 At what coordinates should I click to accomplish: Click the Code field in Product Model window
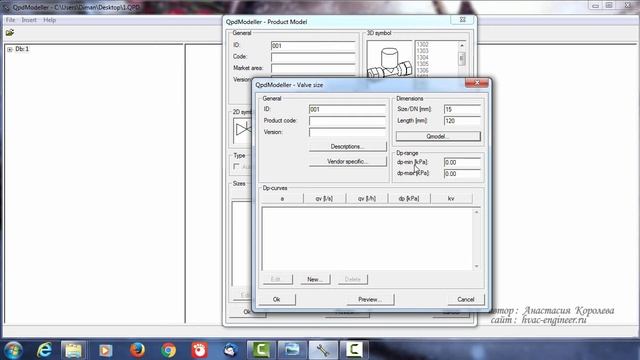[x=313, y=57]
